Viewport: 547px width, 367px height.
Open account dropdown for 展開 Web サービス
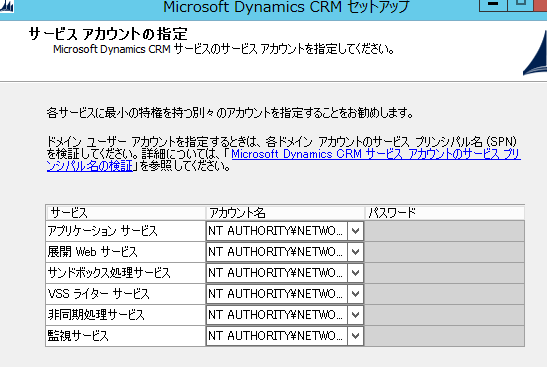355,252
